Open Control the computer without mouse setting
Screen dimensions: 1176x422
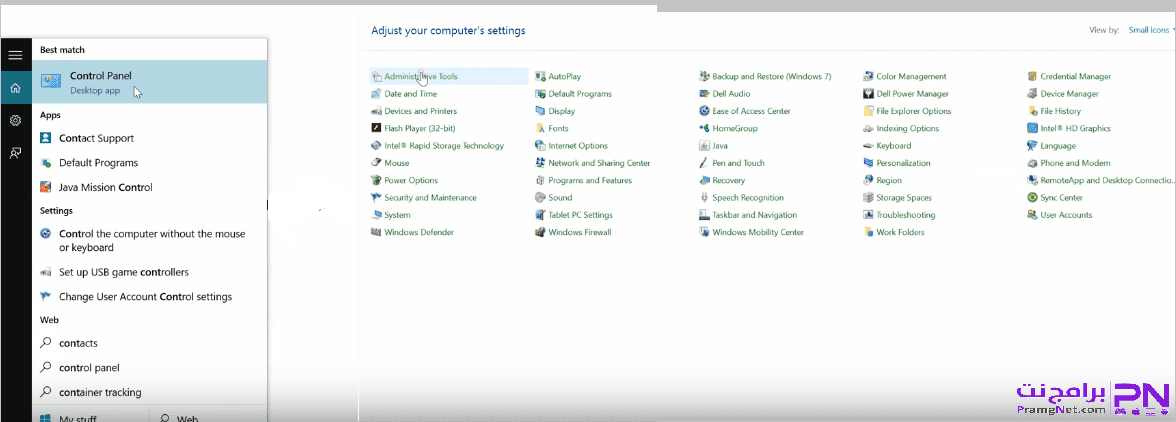[x=150, y=241]
